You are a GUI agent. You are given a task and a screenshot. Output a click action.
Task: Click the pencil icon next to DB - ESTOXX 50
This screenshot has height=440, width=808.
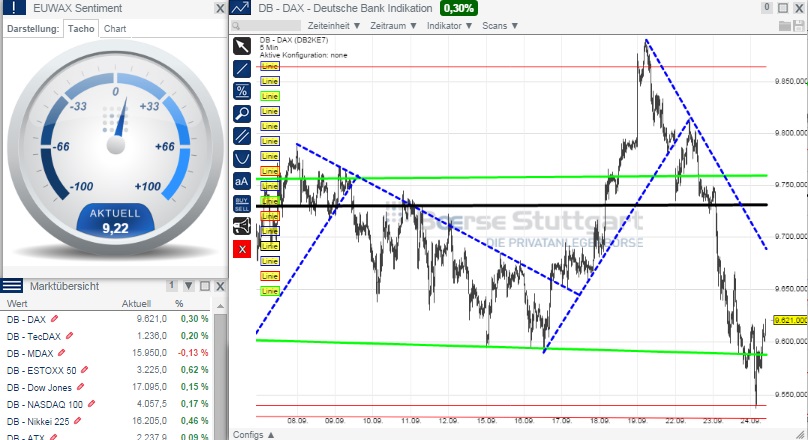pos(85,370)
